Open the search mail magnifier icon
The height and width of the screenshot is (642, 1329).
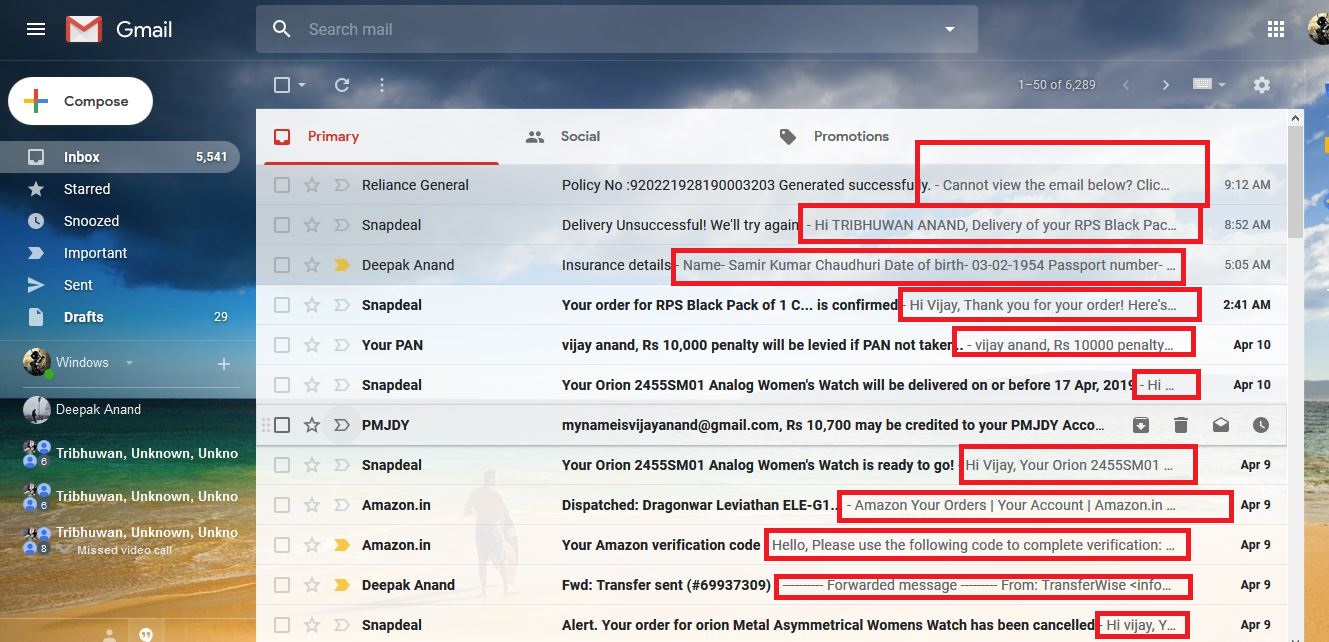coord(281,29)
